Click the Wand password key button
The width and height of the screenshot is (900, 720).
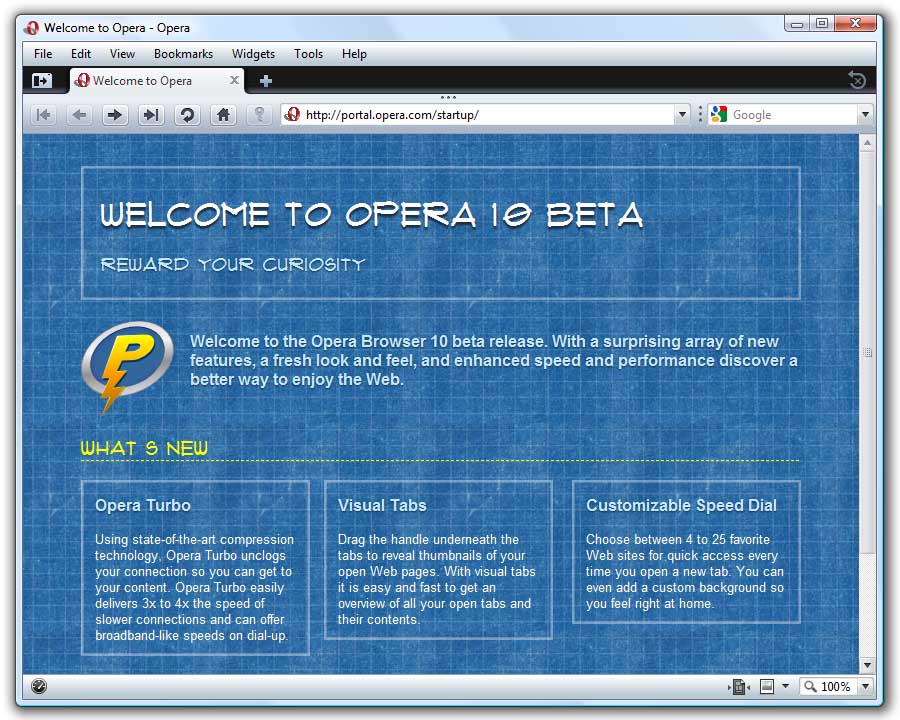pyautogui.click(x=259, y=115)
